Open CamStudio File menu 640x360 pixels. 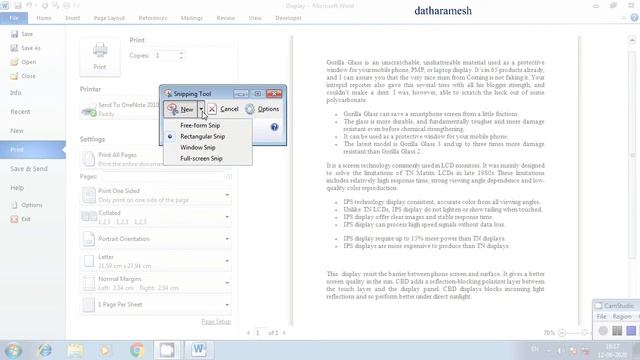coord(601,316)
